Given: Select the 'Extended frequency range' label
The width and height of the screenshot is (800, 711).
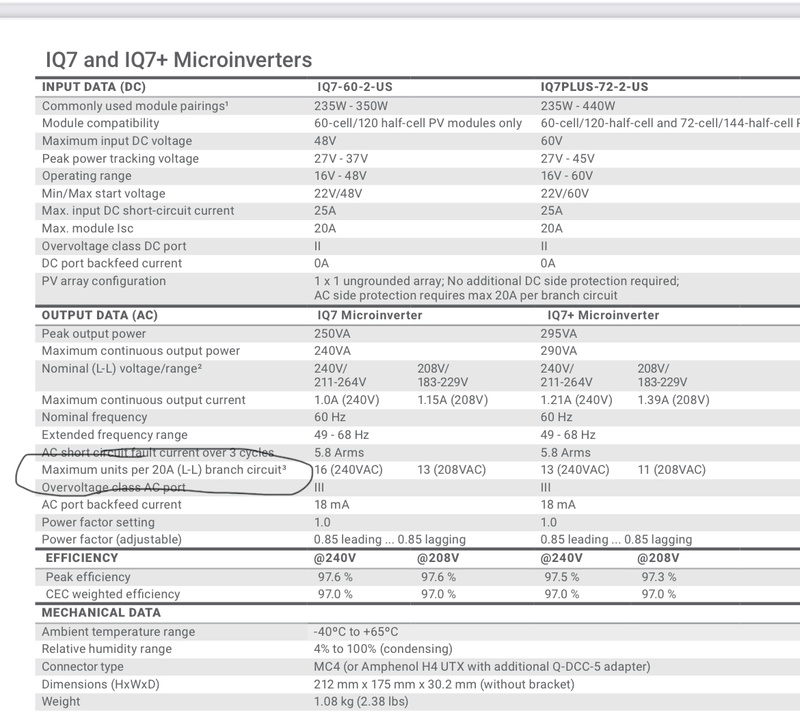Looking at the screenshot, I should coord(115,435).
